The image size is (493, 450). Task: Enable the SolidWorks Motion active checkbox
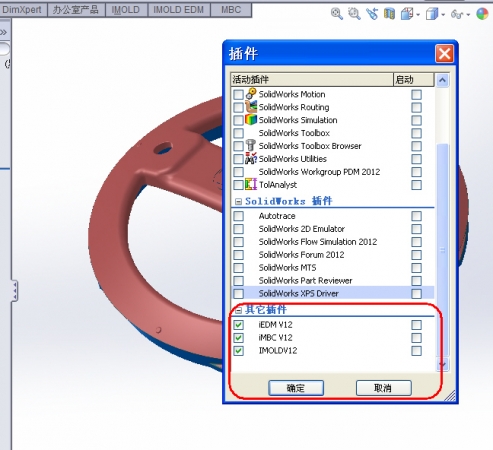click(238, 95)
